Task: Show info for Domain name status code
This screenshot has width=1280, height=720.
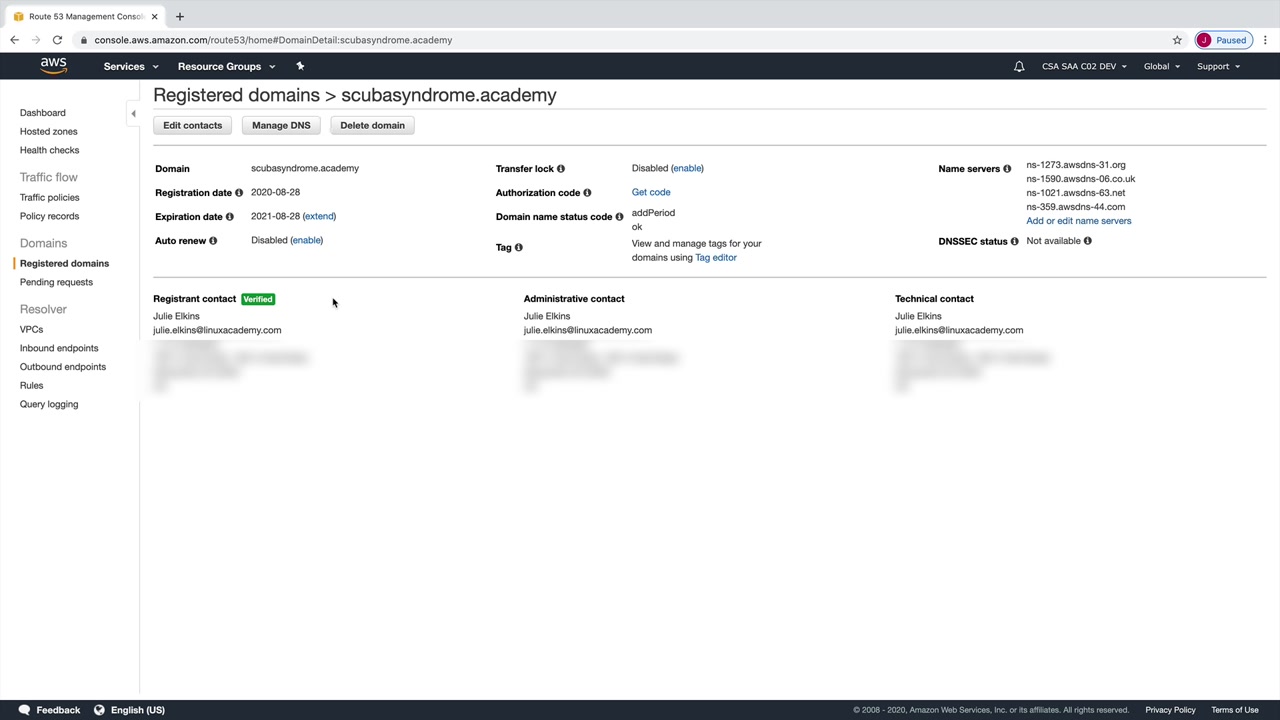Action: click(x=619, y=217)
